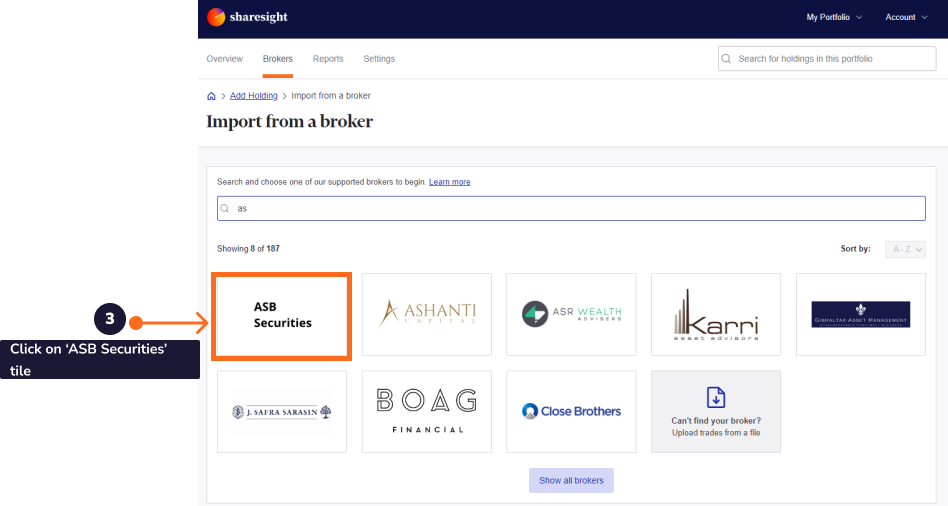This screenshot has height=506, width=948.
Task: Focus the broker search field containing 'as'
Action: pyautogui.click(x=571, y=209)
